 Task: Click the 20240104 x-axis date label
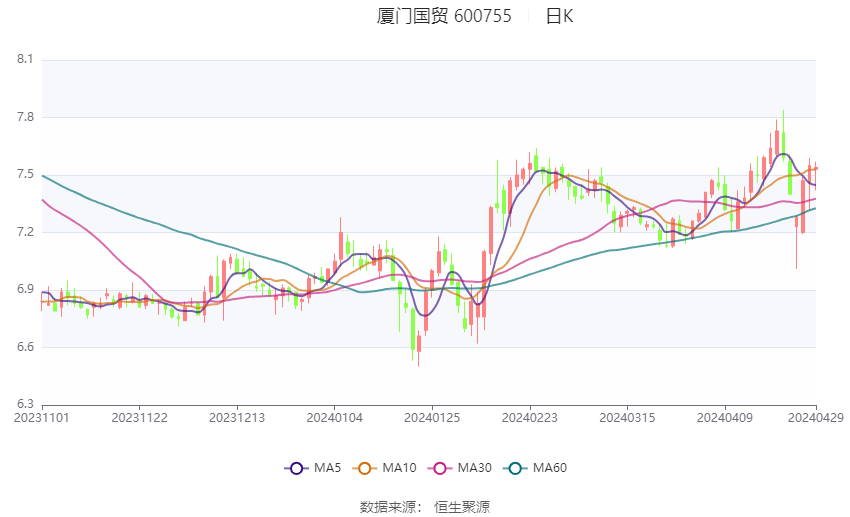coord(334,418)
